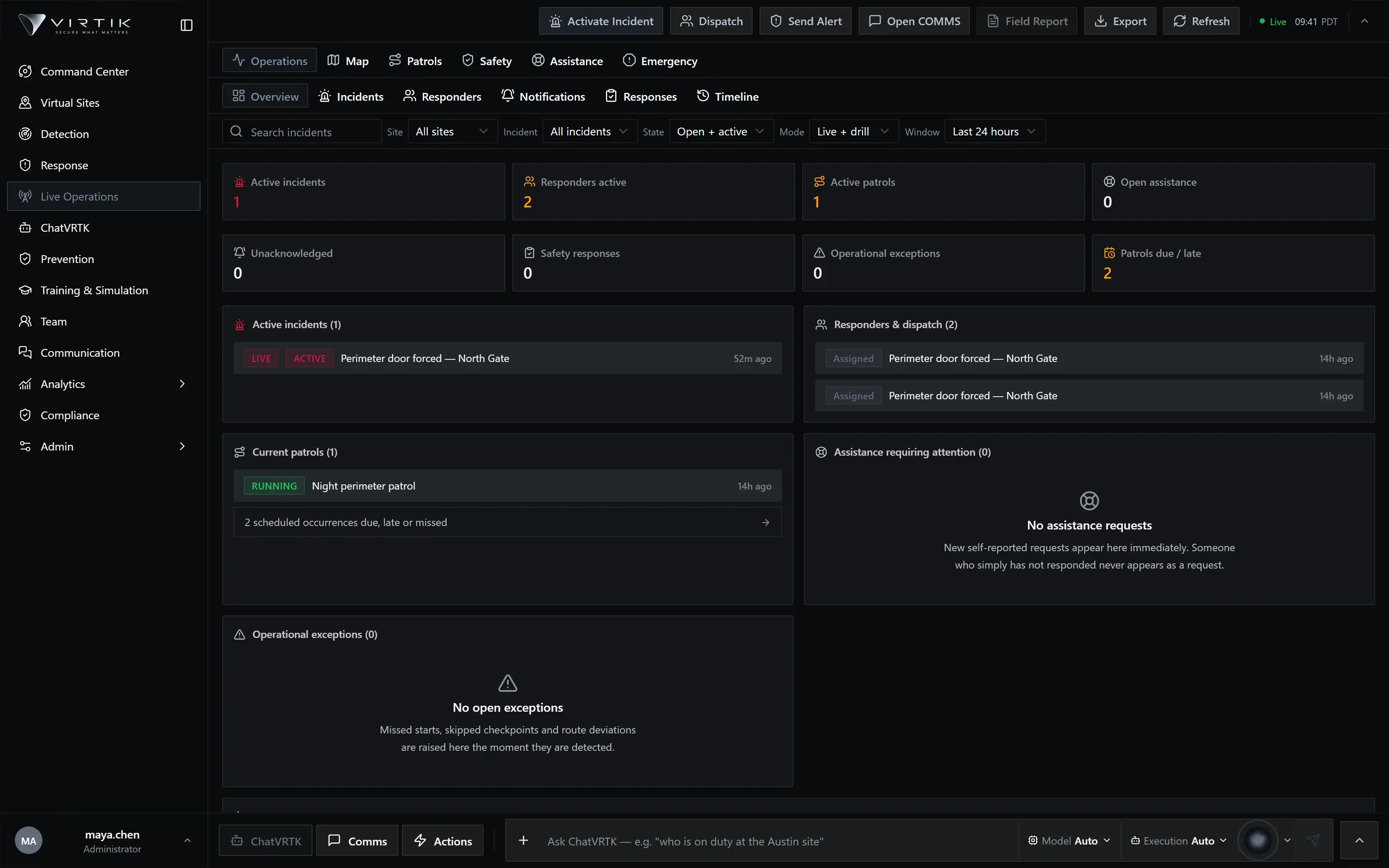Expand the chat panel with the up chevron
Screen dimensions: 1389x868
pyautogui.click(x=1359, y=841)
